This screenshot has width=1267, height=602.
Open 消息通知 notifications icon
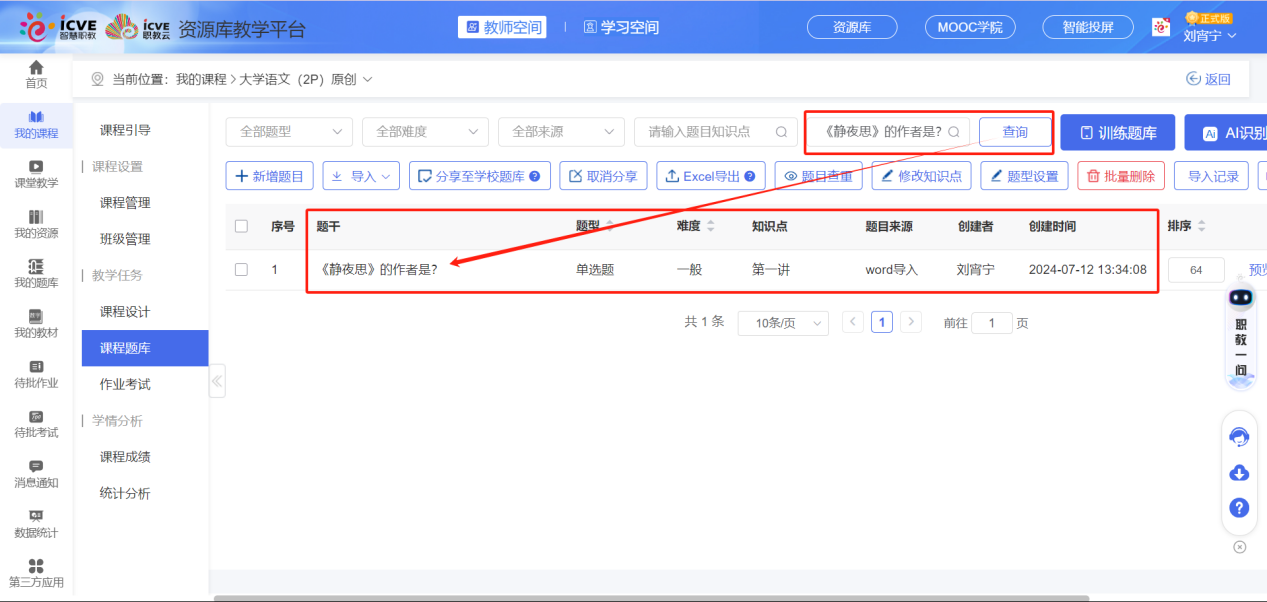coord(36,466)
